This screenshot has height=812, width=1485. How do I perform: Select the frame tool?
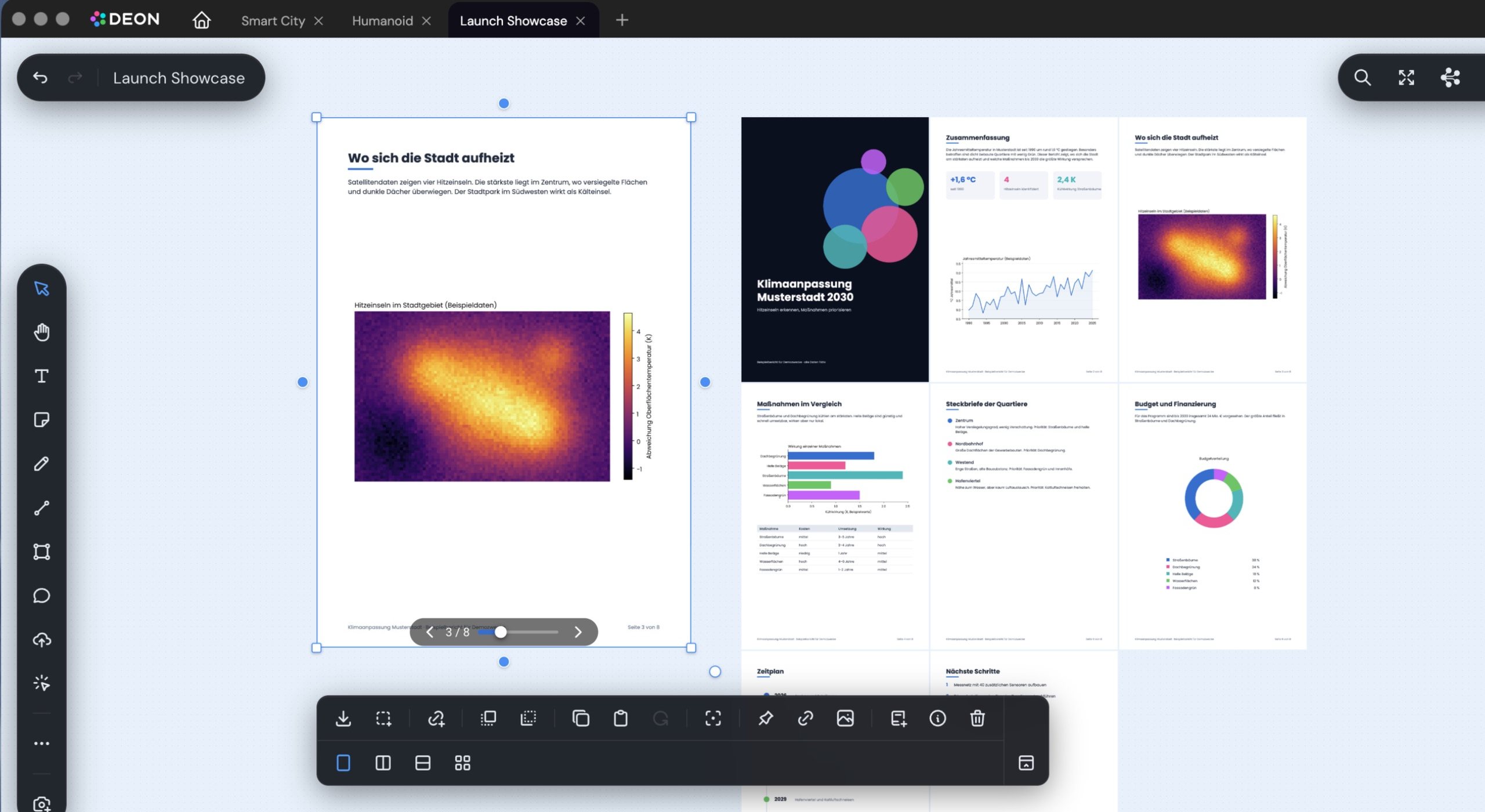[42, 551]
